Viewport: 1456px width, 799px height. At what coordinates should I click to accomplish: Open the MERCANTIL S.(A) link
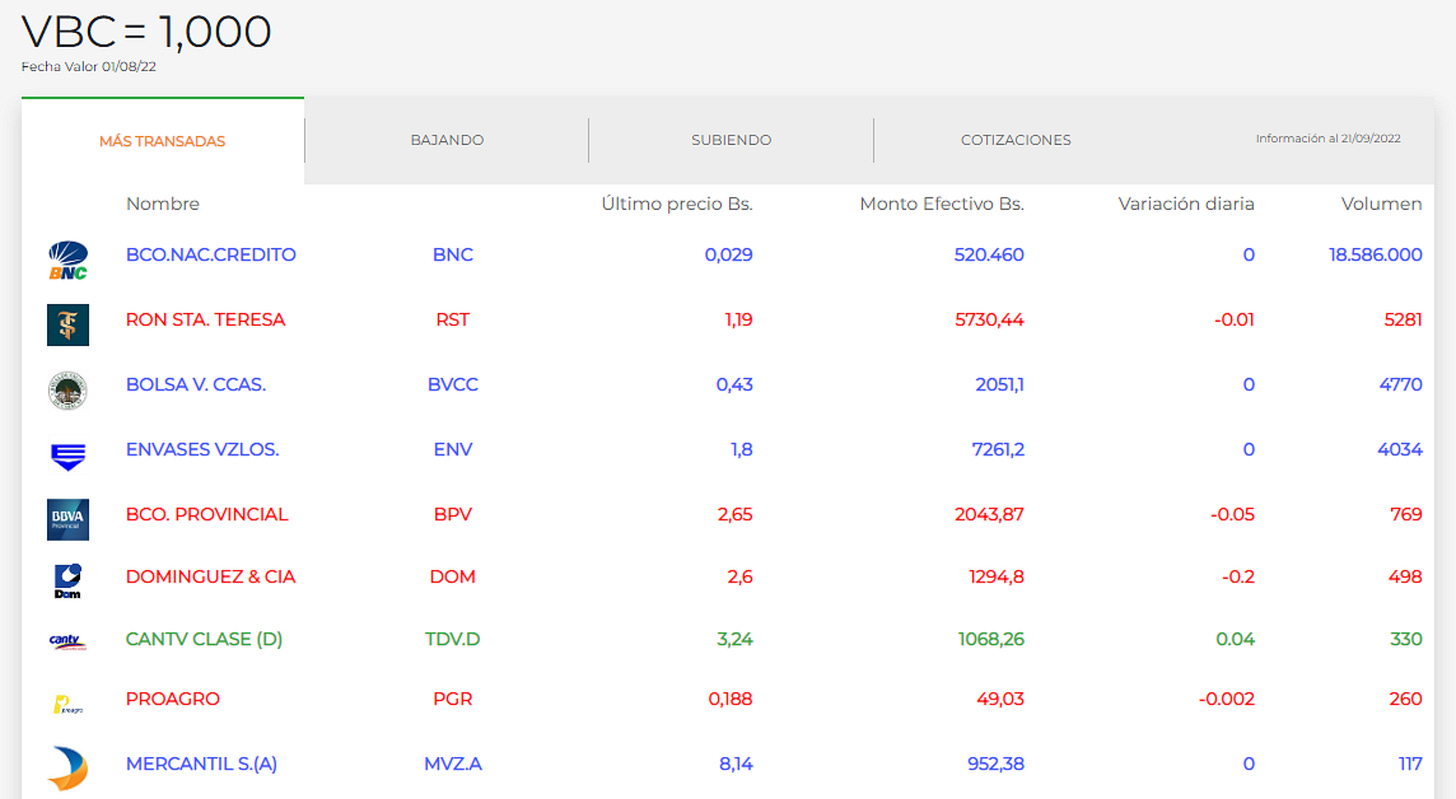click(201, 764)
